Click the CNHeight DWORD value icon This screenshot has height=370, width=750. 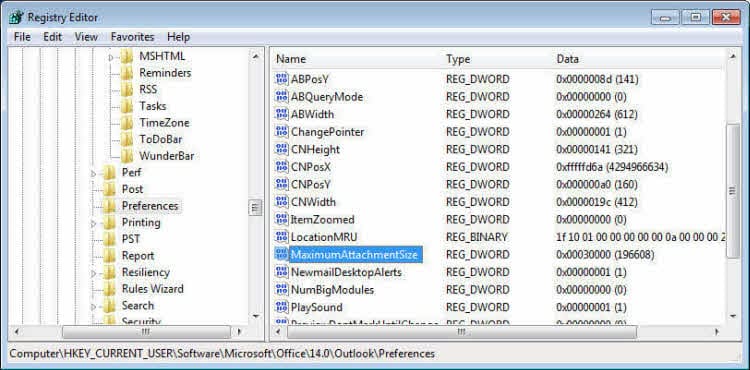click(x=282, y=149)
